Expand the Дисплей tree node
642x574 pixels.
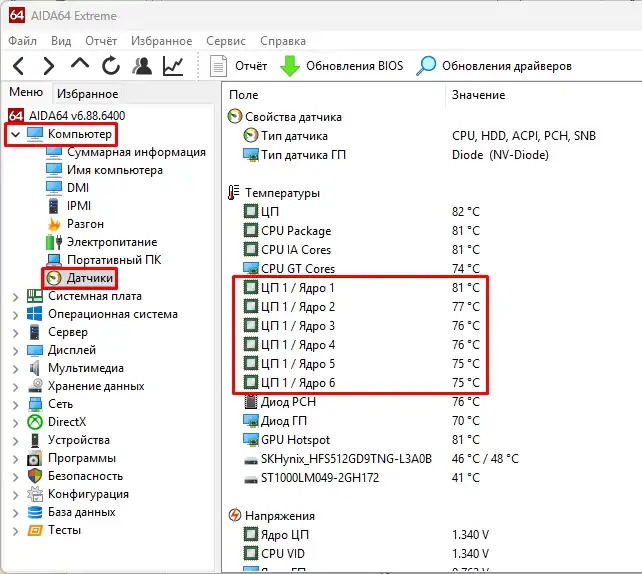pyautogui.click(x=16, y=350)
